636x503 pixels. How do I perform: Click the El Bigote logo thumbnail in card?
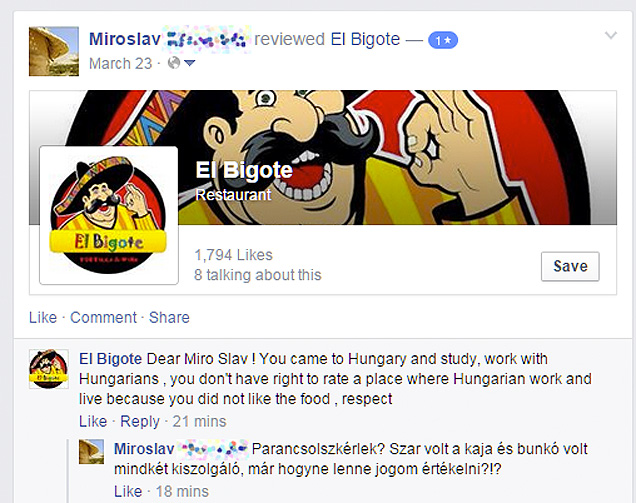coord(109,215)
